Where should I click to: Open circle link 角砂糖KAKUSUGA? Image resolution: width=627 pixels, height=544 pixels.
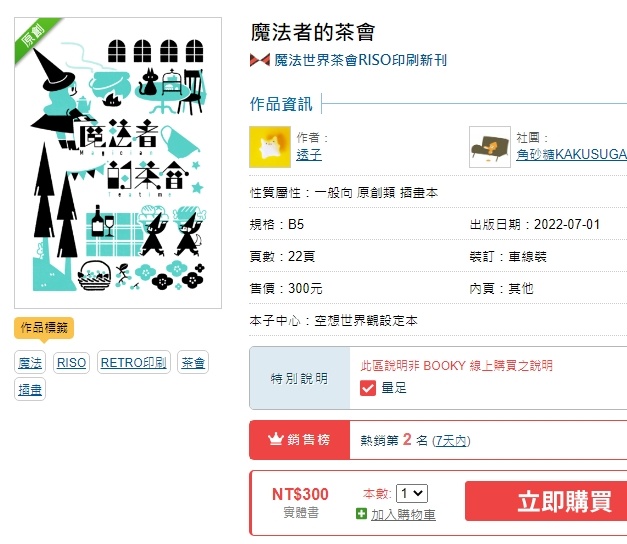tap(571, 154)
